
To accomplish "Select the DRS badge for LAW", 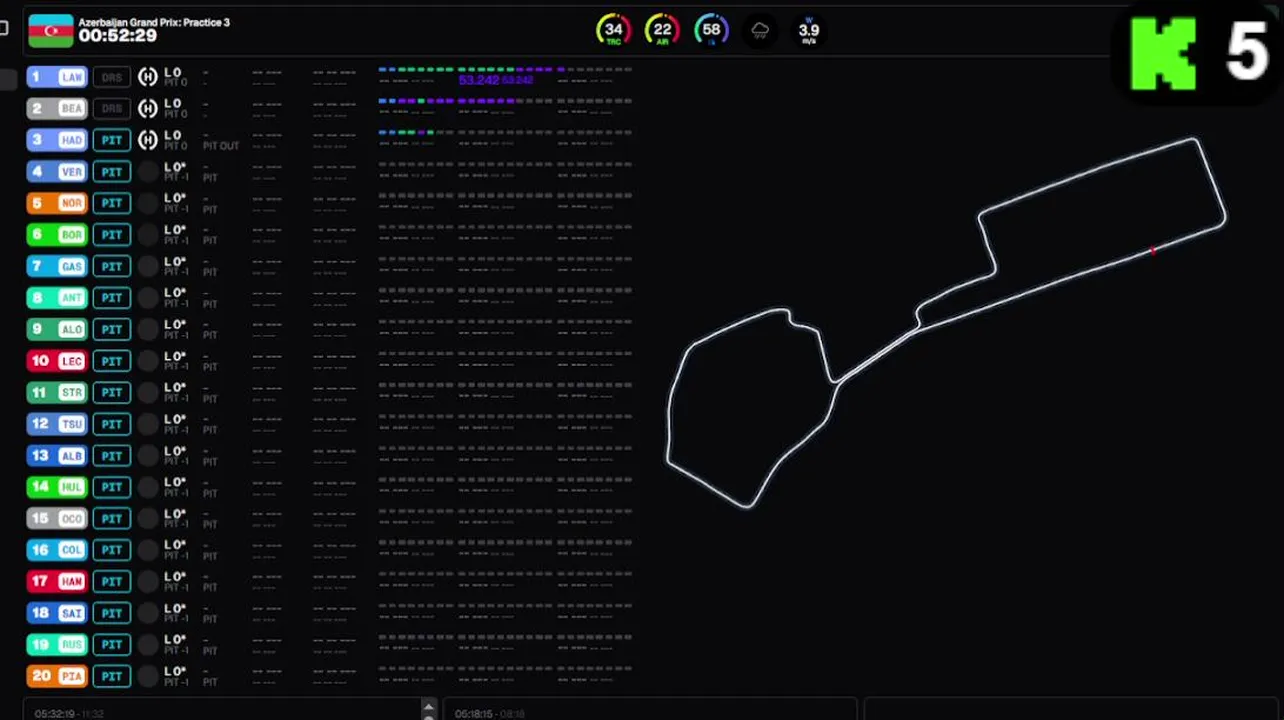I will click(112, 77).
